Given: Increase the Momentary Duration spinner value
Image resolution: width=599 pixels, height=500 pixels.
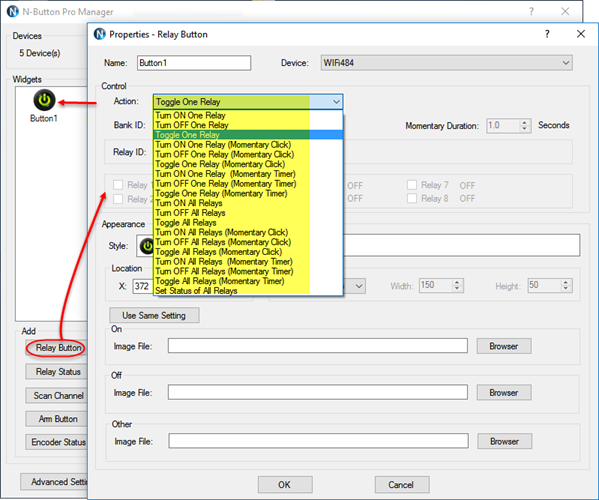Looking at the screenshot, I should click(x=525, y=122).
